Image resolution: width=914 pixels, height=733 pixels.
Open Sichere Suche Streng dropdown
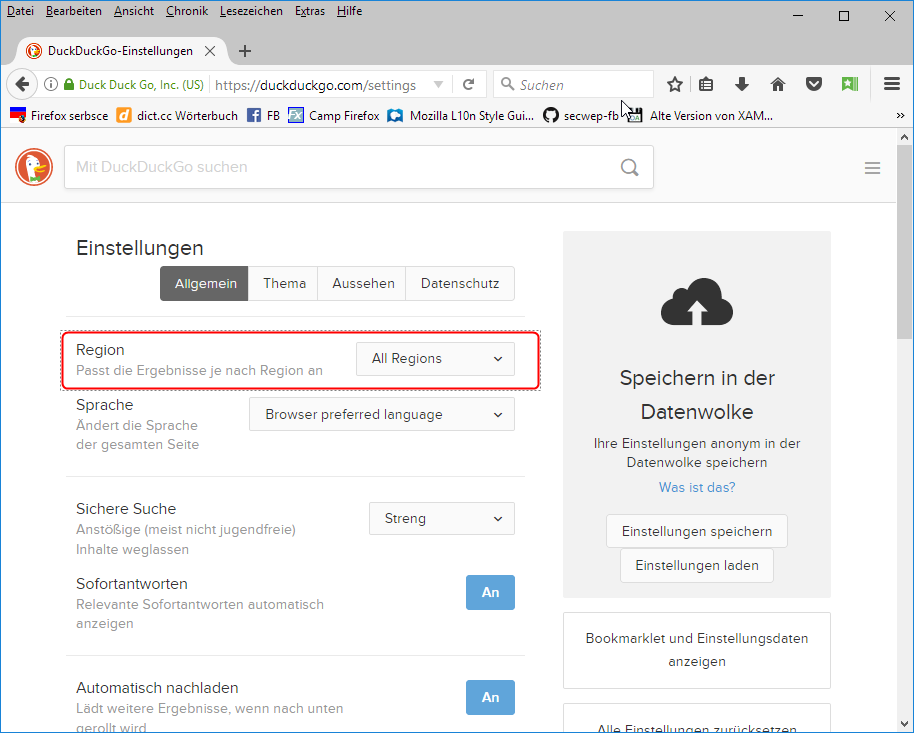pyautogui.click(x=442, y=518)
